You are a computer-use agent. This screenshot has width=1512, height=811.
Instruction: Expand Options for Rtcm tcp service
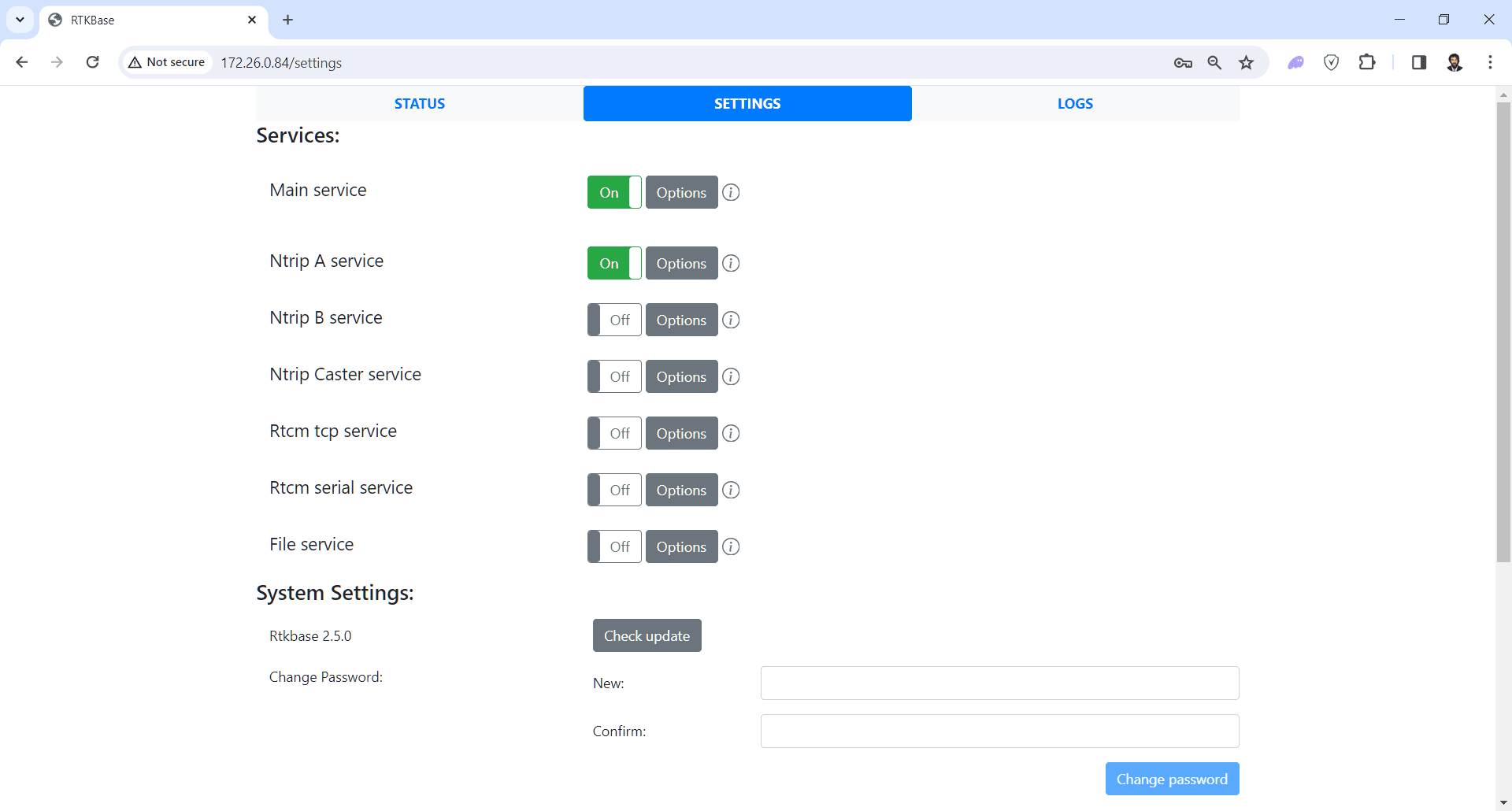click(x=681, y=433)
